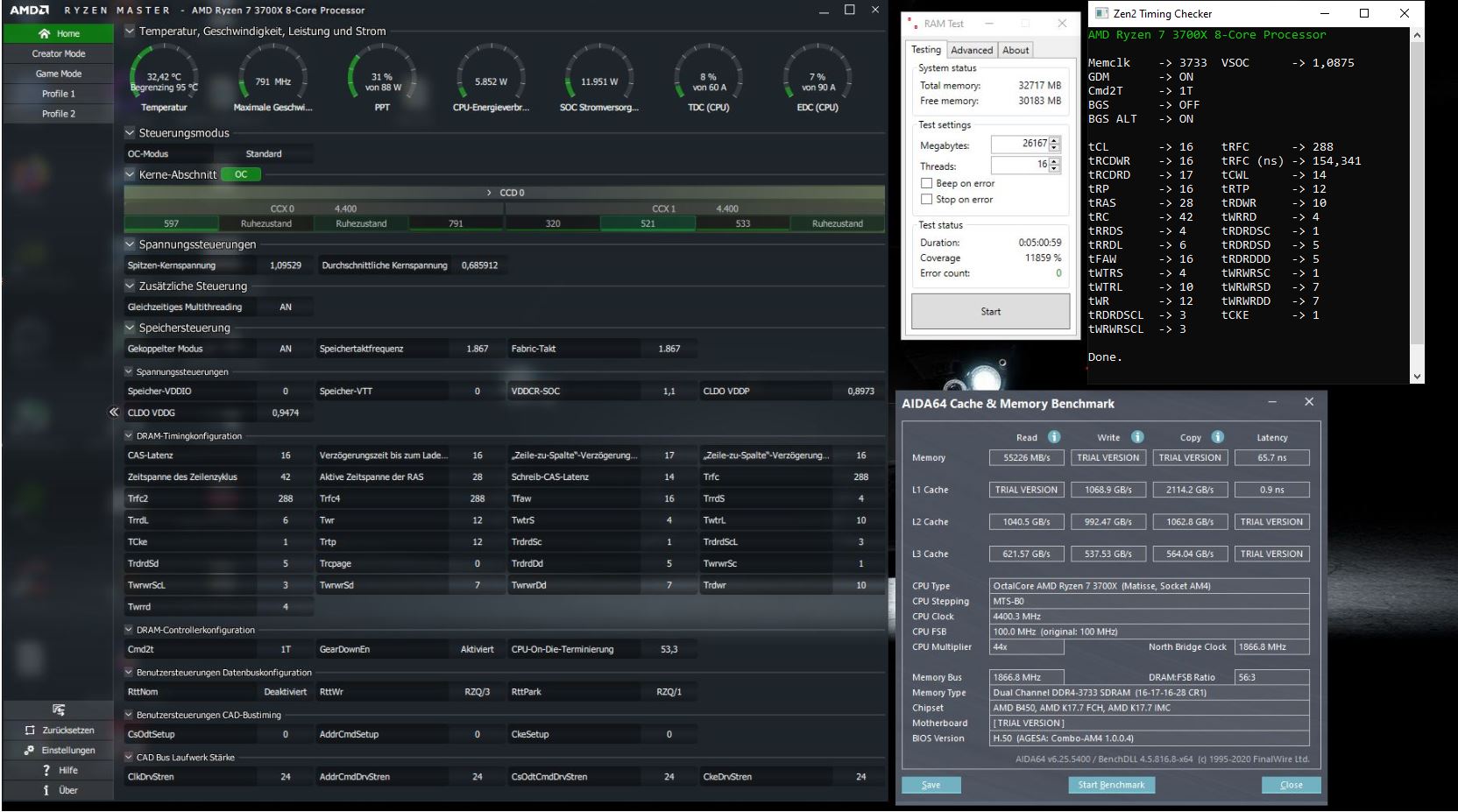
Task: Select Profile 1 in the sidebar
Action: [x=59, y=94]
